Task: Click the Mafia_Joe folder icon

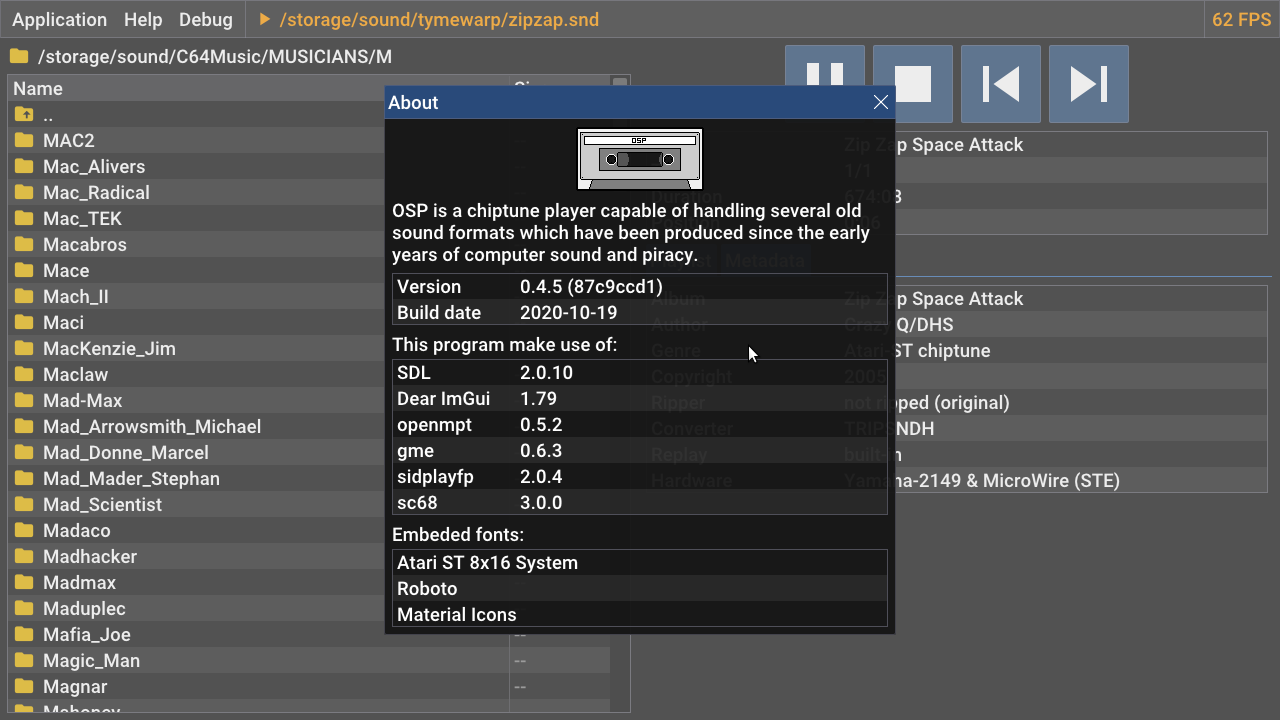Action: tap(24, 635)
